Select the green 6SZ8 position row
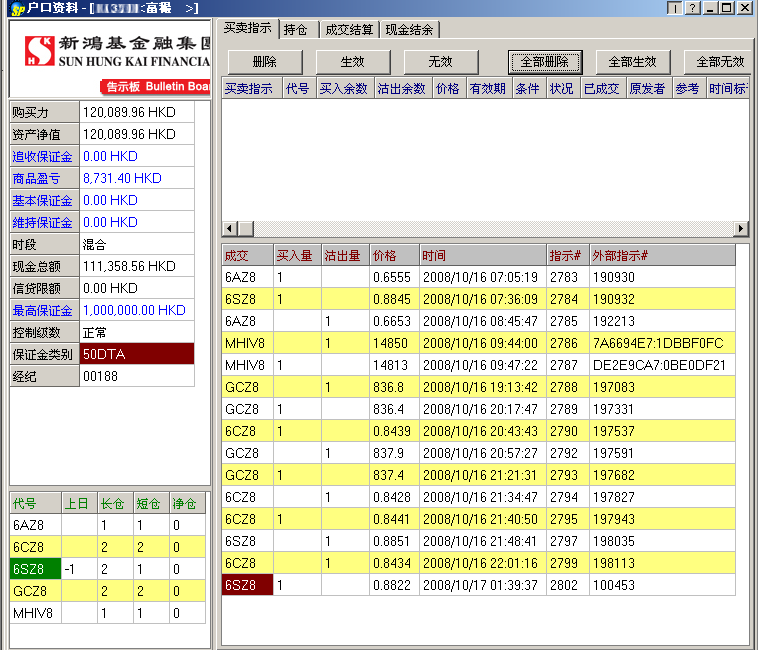 [107, 569]
